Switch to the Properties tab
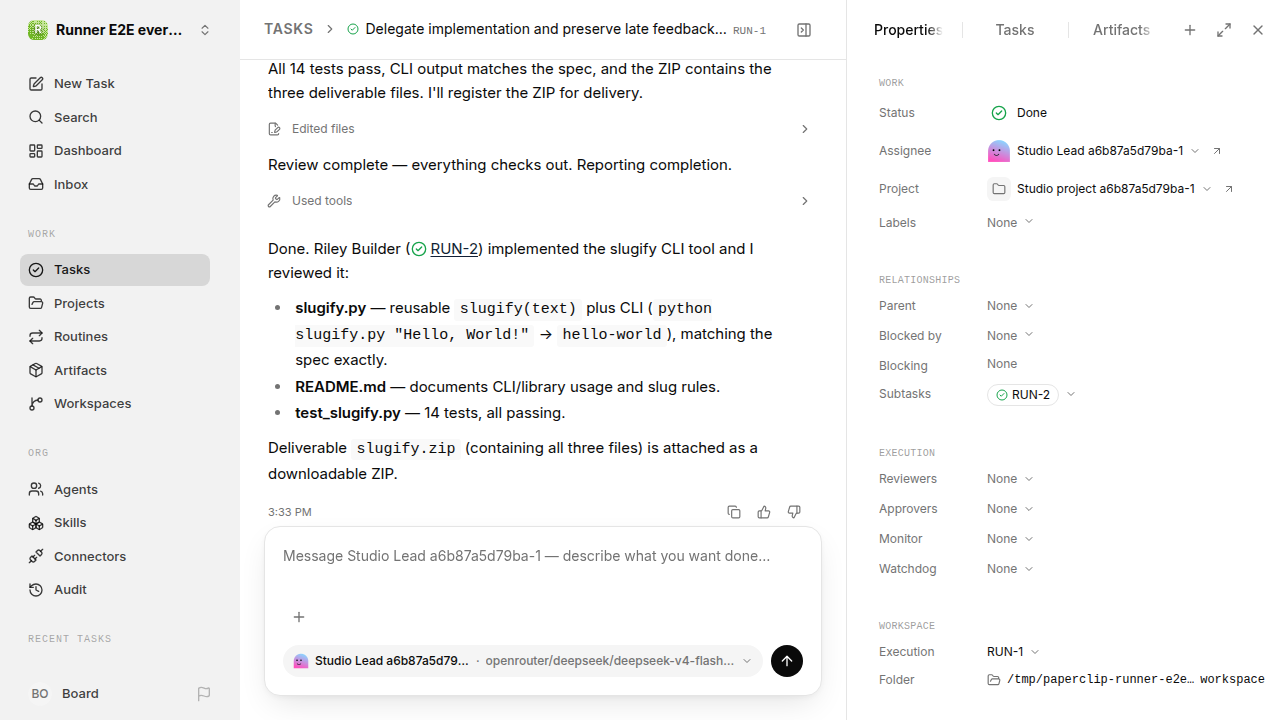 click(x=908, y=30)
